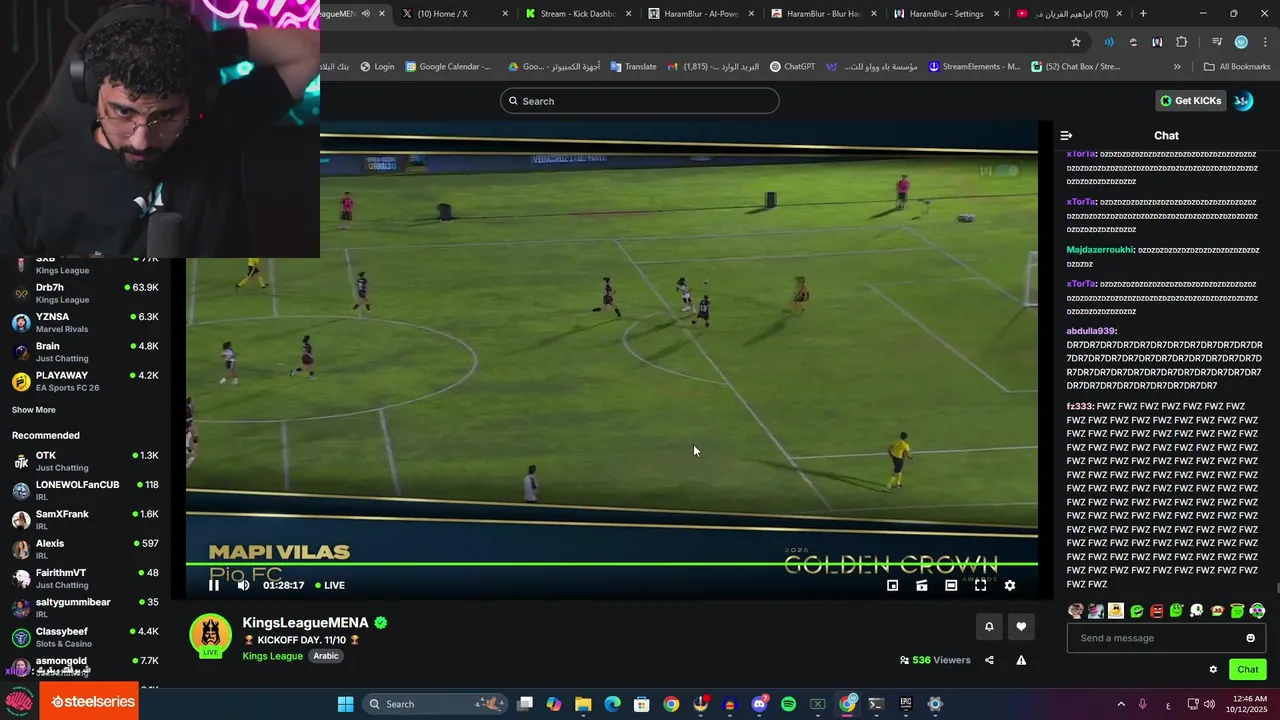Screen dimensions: 1280x720
Task: Open Windows Start menu
Action: [345, 704]
